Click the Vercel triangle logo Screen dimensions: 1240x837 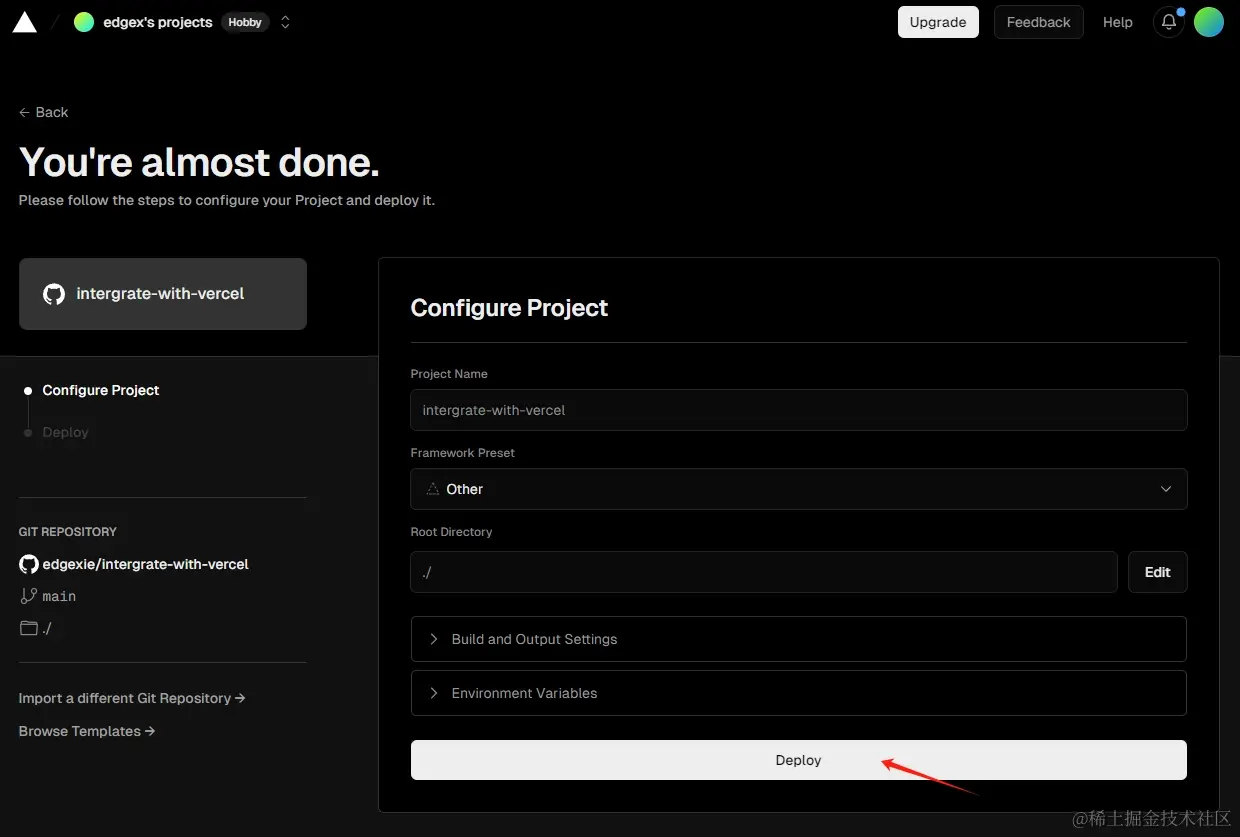pyautogui.click(x=24, y=22)
